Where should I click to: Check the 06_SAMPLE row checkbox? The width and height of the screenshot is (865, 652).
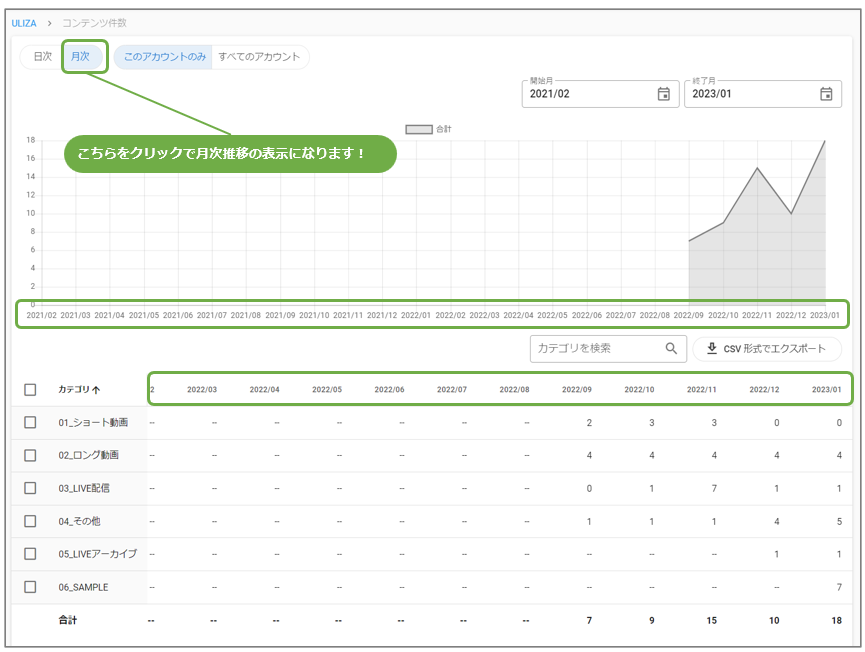30,587
